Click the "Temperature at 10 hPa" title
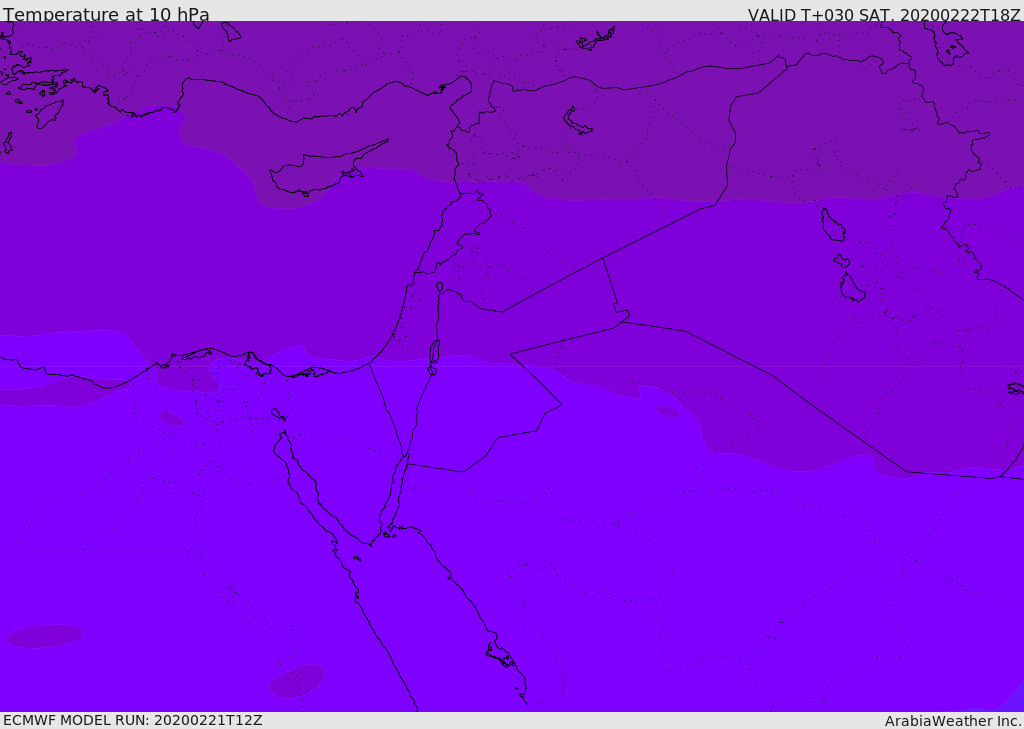1024x729 pixels. (106, 15)
